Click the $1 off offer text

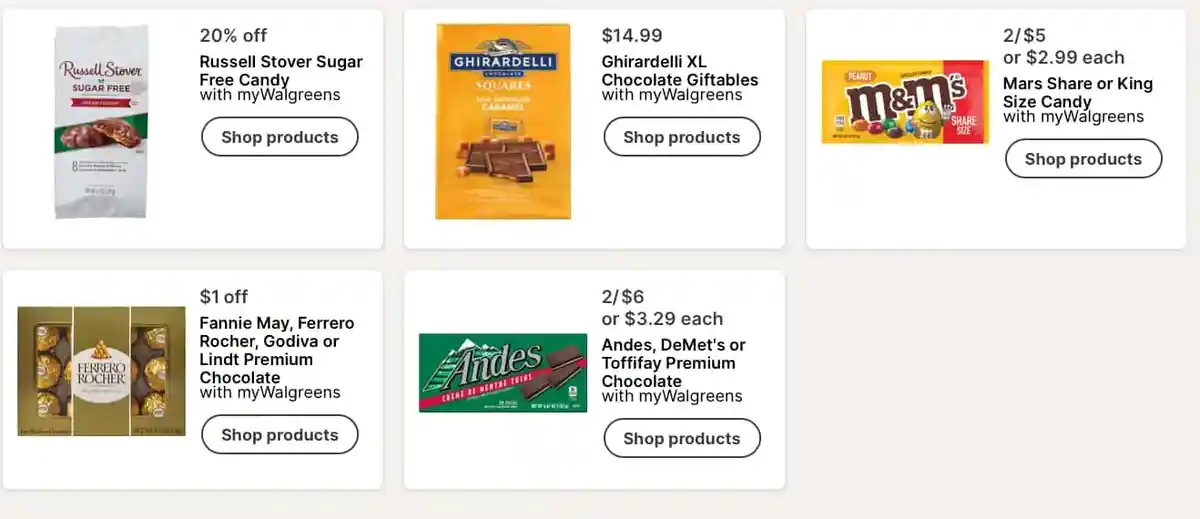(x=224, y=296)
